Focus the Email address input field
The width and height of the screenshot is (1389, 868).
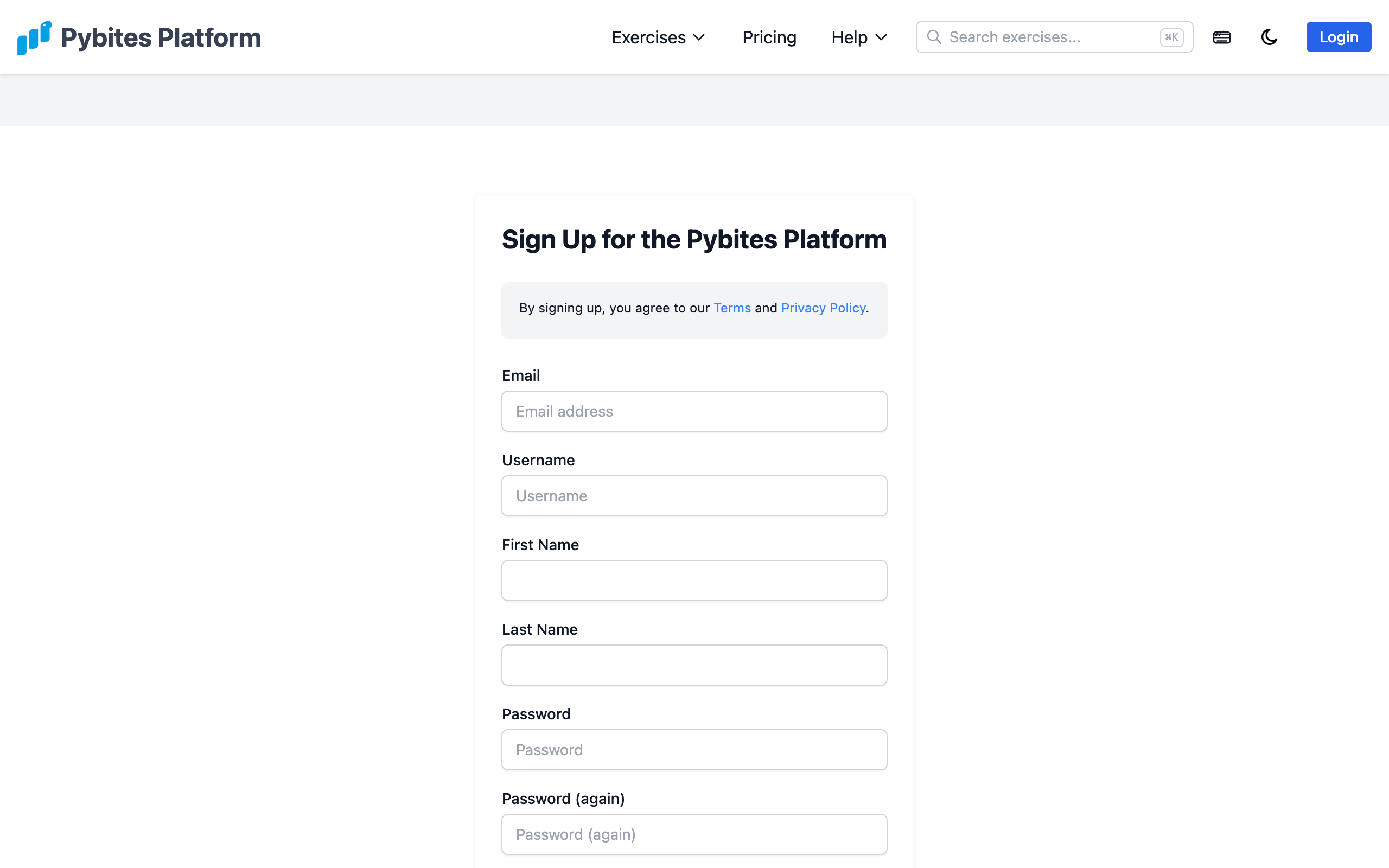(x=694, y=411)
